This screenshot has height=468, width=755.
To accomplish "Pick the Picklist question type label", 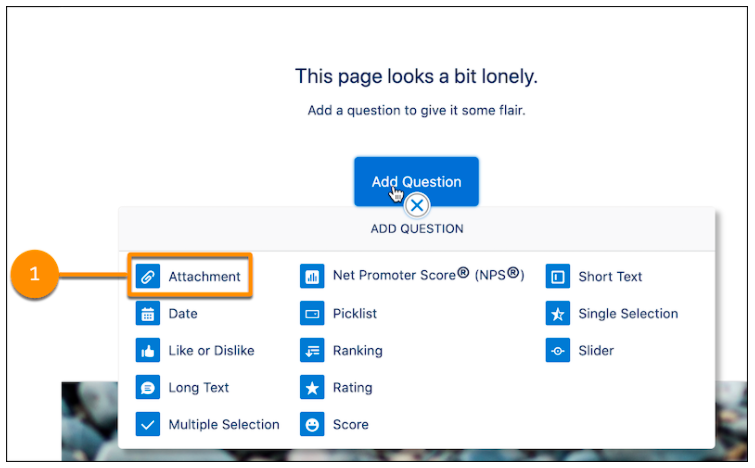I will tap(355, 313).
